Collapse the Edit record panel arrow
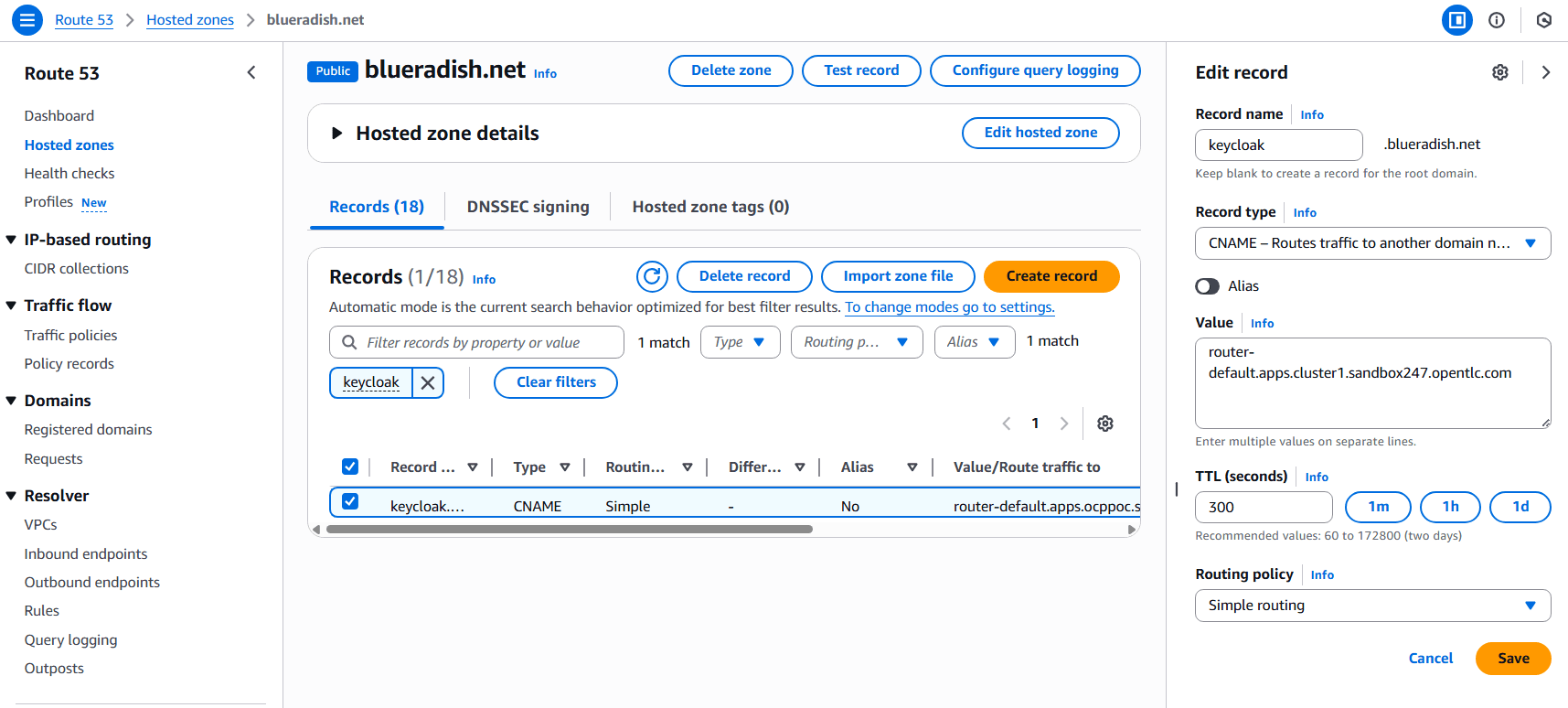Image resolution: width=1568 pixels, height=708 pixels. [x=1546, y=72]
